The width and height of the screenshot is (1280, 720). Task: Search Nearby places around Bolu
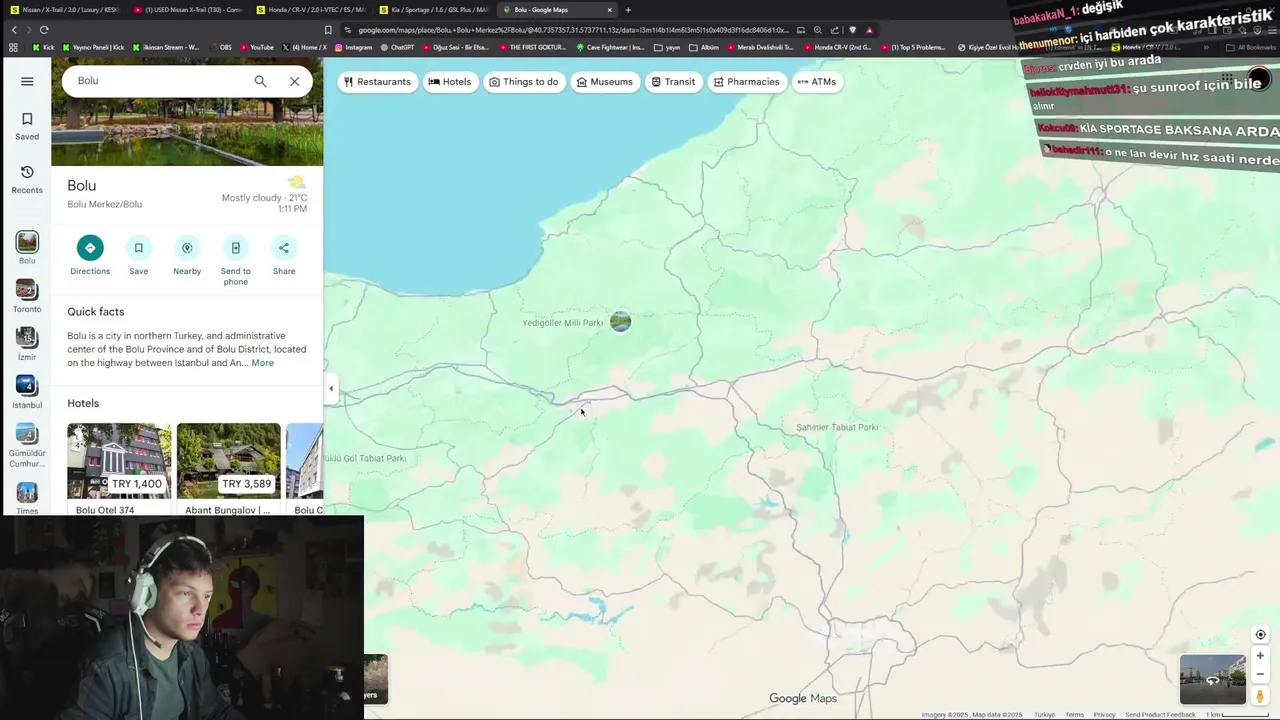(x=187, y=256)
